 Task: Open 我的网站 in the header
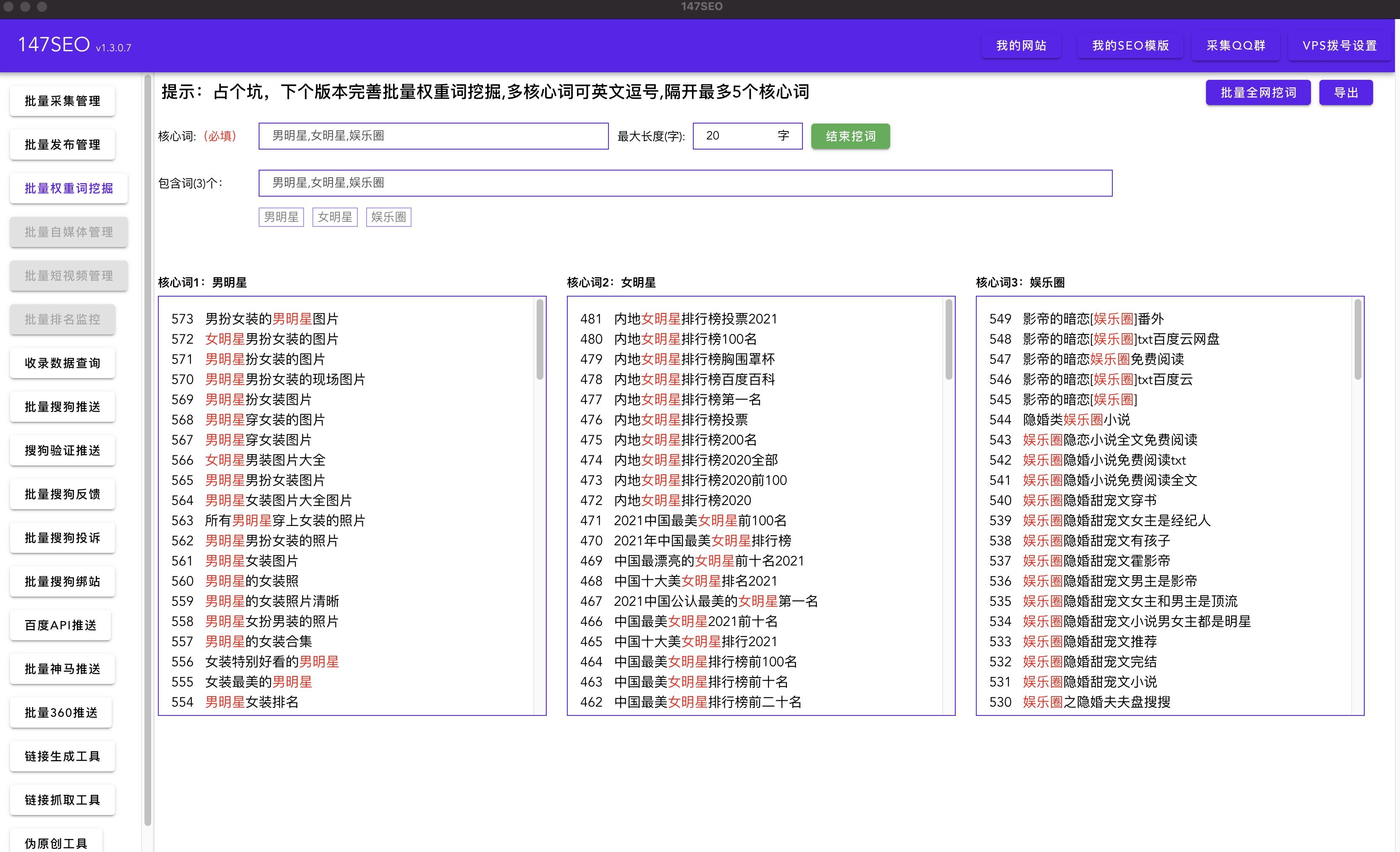[x=1021, y=45]
